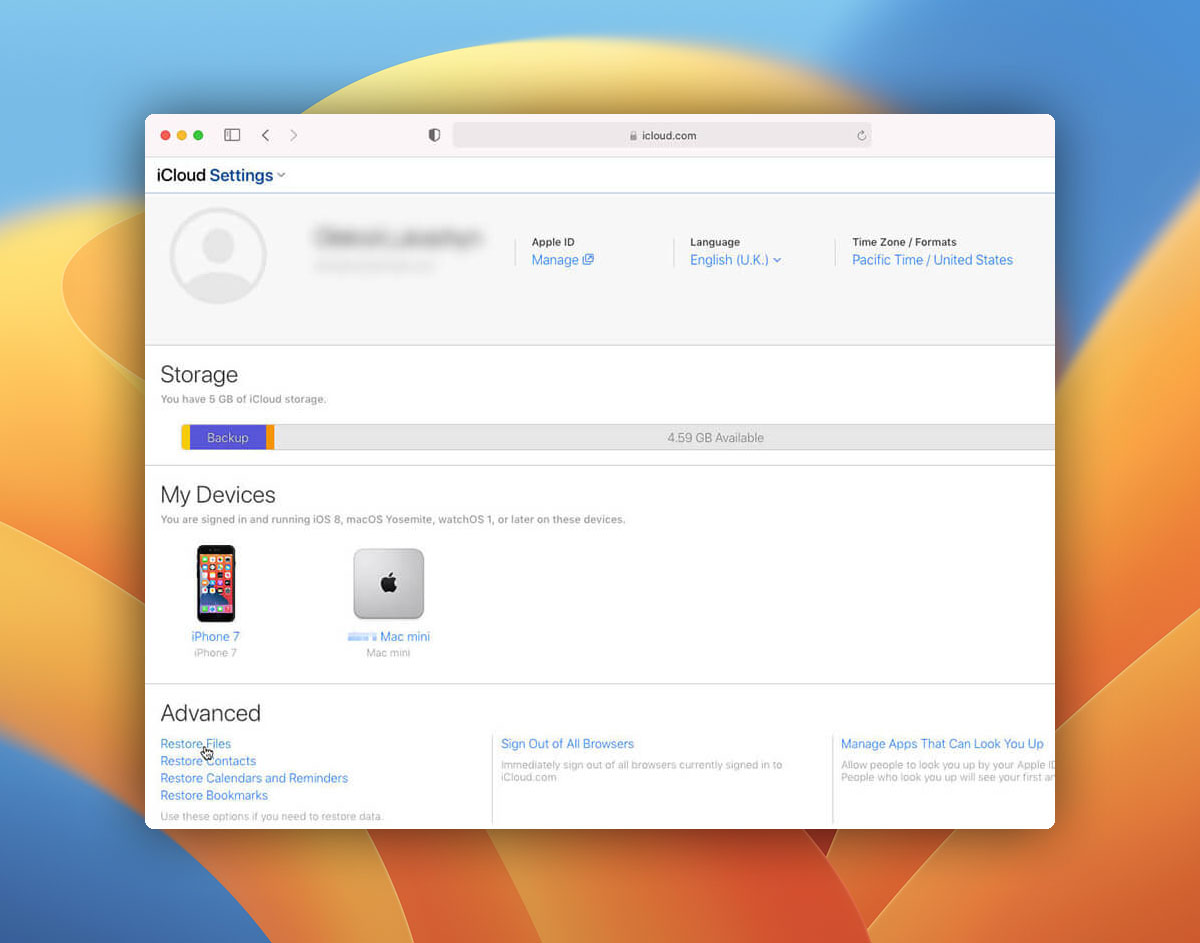Click the Restore Bookmarks link

coord(214,795)
